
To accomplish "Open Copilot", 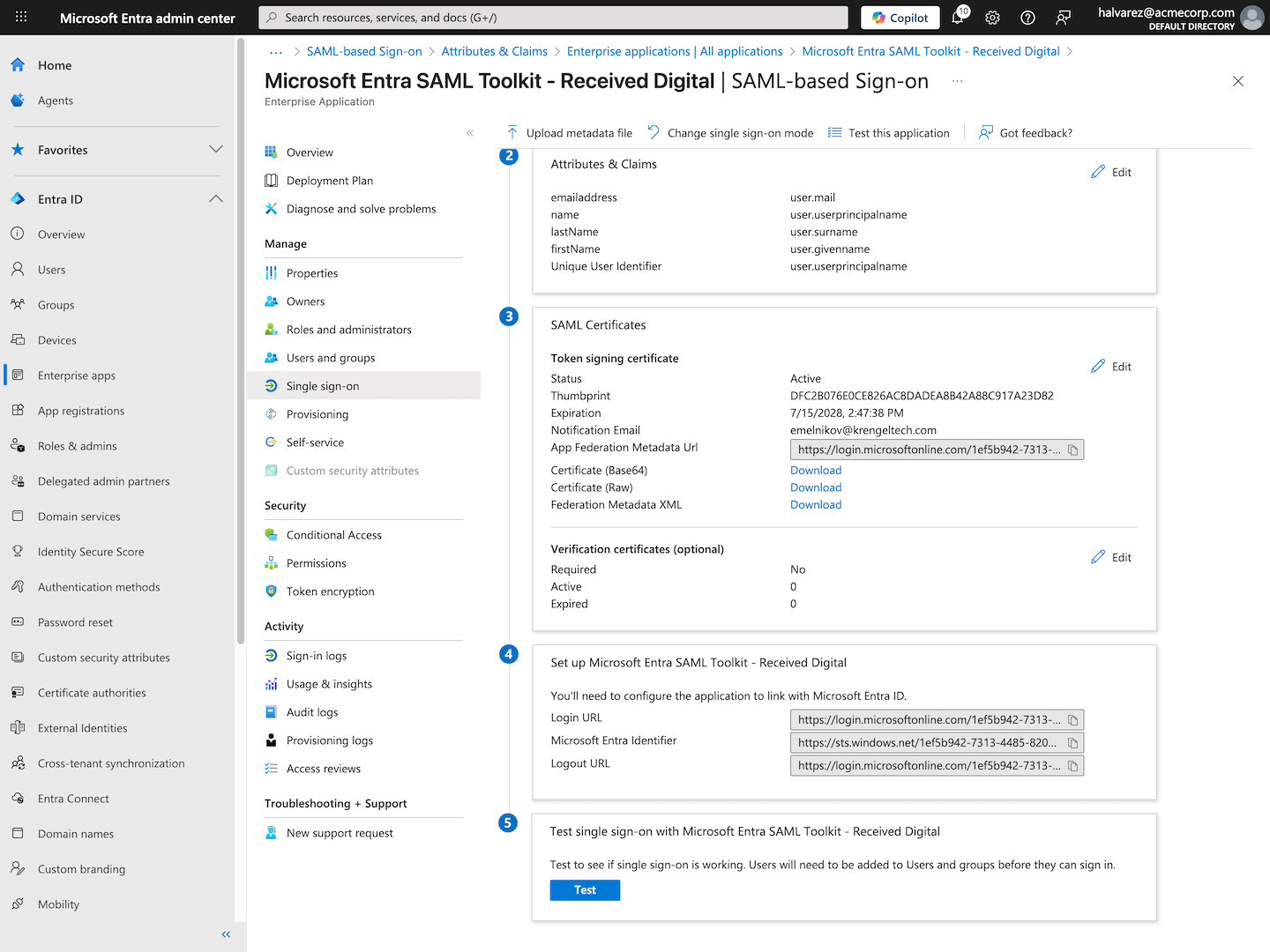I will coord(900,18).
